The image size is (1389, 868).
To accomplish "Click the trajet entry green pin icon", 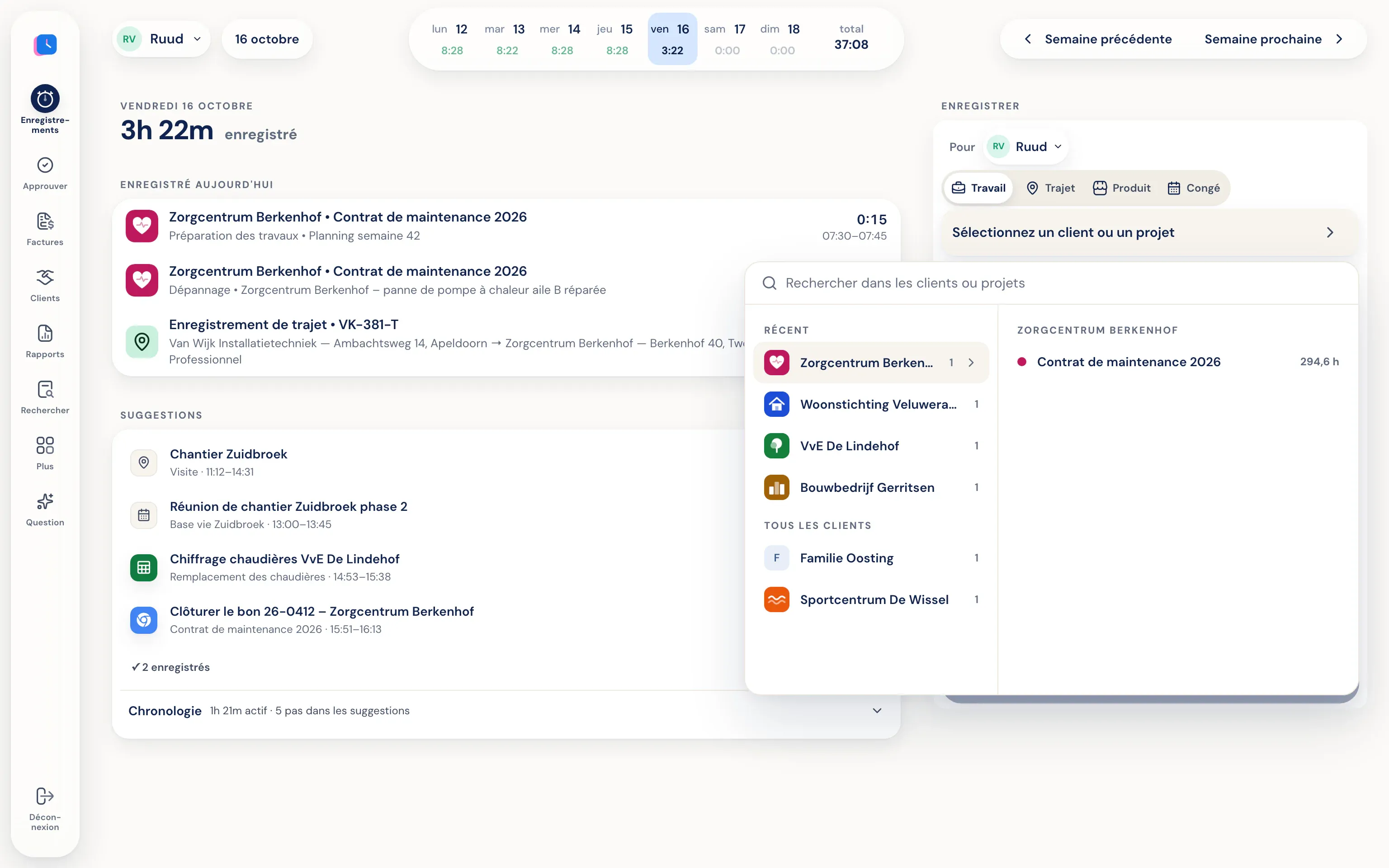I will click(142, 342).
